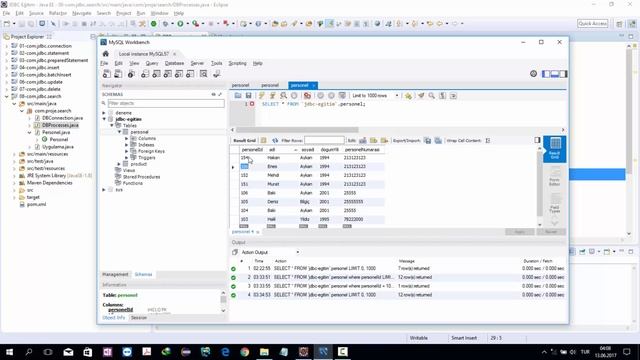This screenshot has width=640, height=360.
Task: Open the inspector info icon in main toolbar
Action: 131,74
